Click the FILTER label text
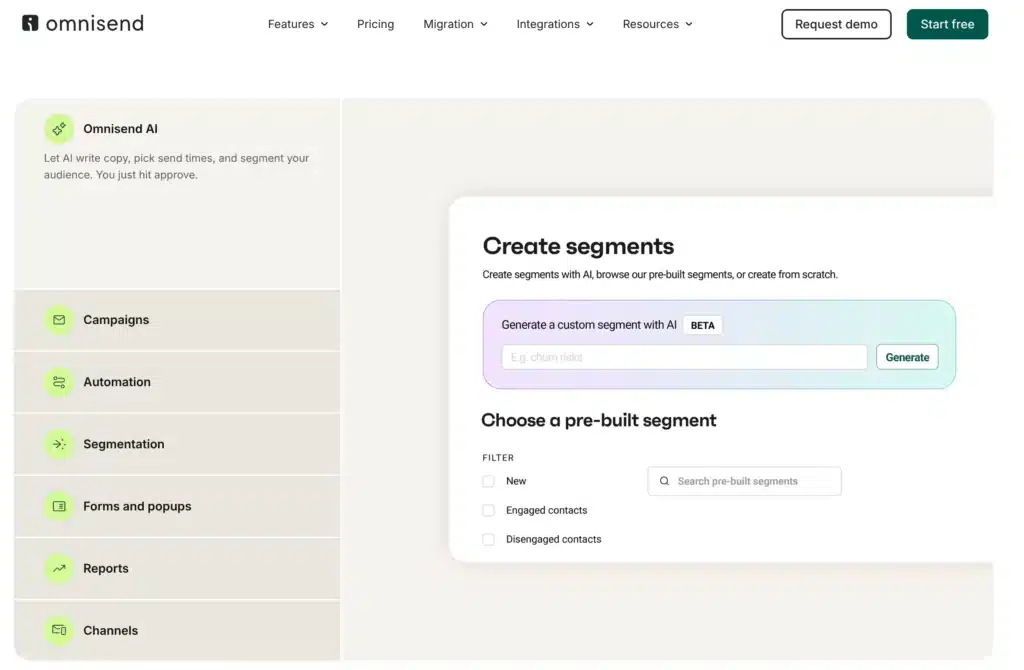Screen dimensions: 1024x670 (498, 458)
